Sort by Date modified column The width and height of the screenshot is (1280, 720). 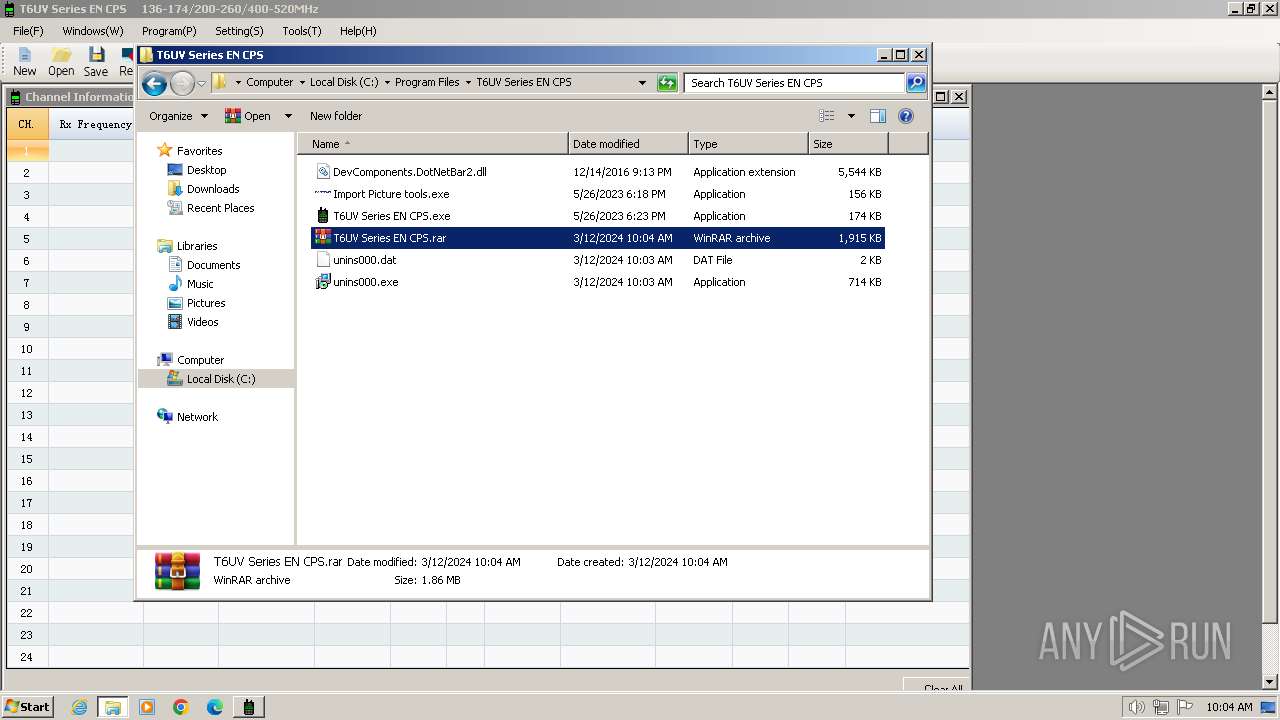pyautogui.click(x=628, y=144)
